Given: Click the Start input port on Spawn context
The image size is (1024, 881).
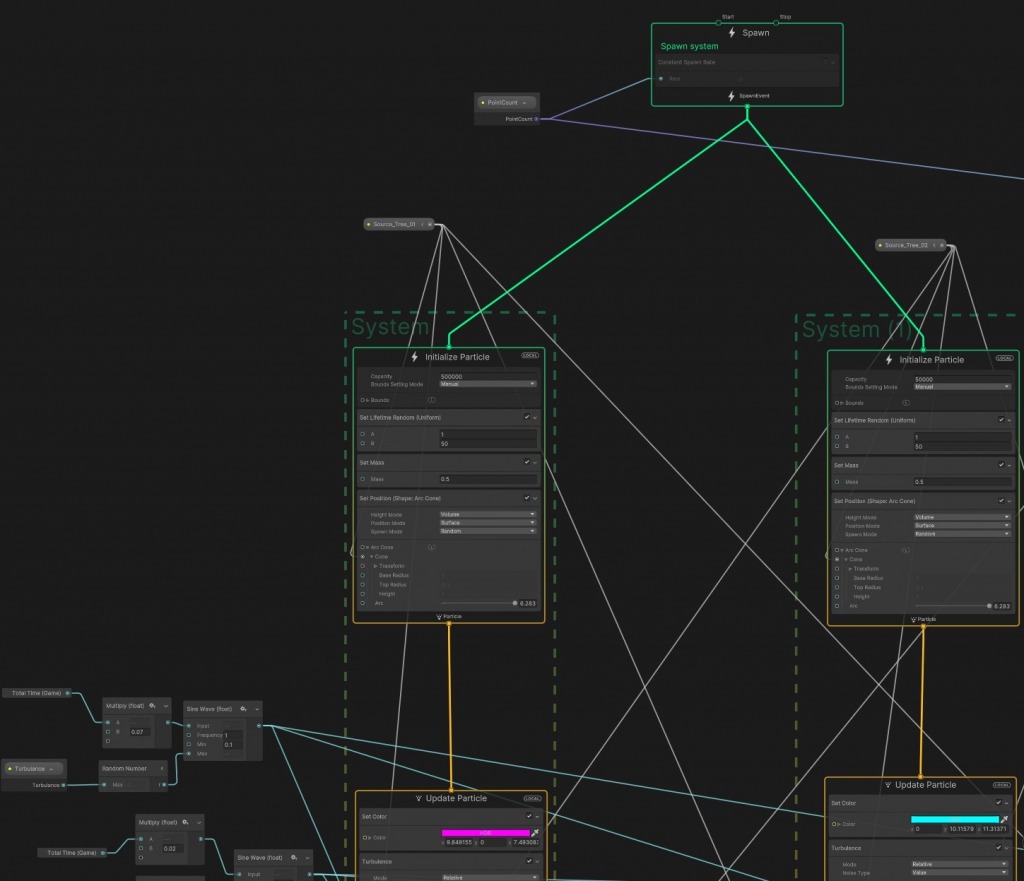Looking at the screenshot, I should tap(718, 21).
